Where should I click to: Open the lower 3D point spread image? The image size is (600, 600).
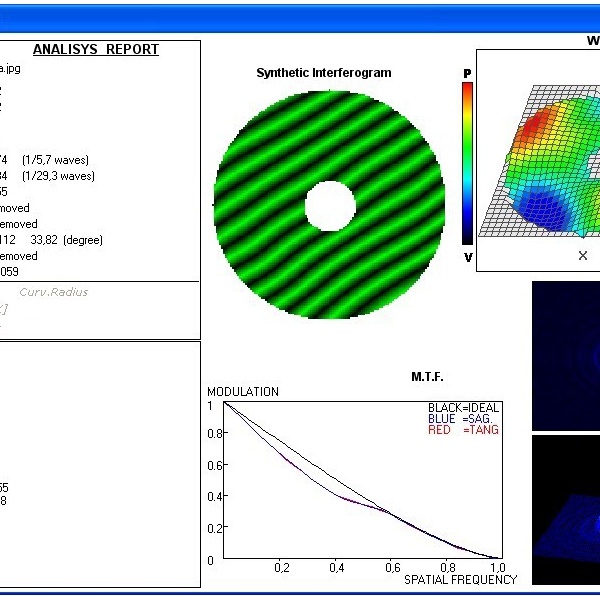(x=566, y=510)
